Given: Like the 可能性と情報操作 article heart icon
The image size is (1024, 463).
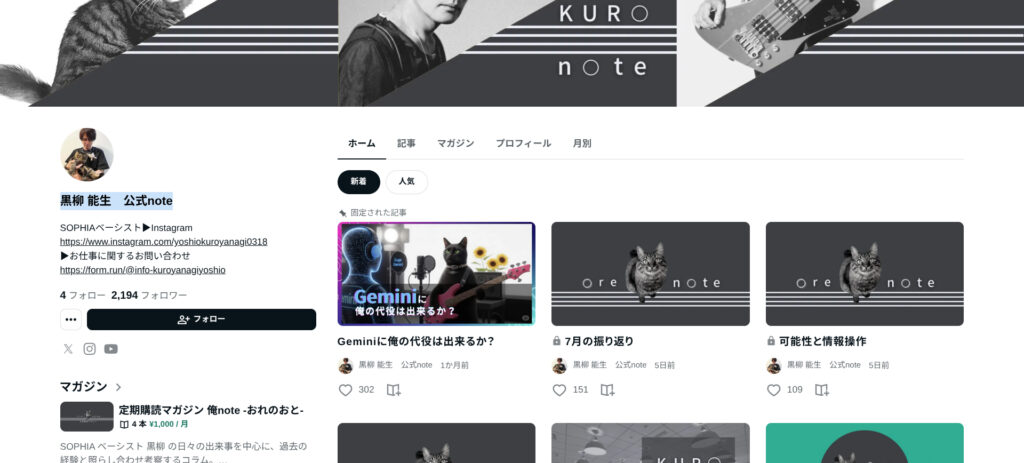Looking at the screenshot, I should click(774, 390).
